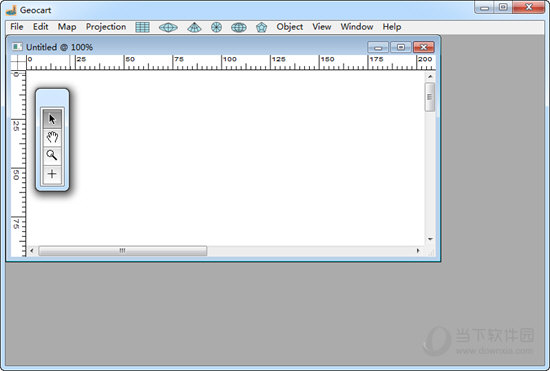The height and width of the screenshot is (371, 550).
Task: Click the vertical scrollbar down arrow
Action: coord(430,239)
